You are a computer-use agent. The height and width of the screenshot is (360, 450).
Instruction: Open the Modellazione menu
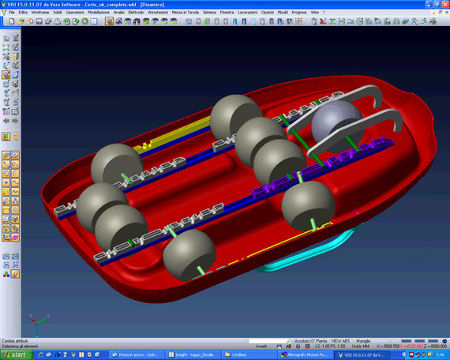point(99,12)
